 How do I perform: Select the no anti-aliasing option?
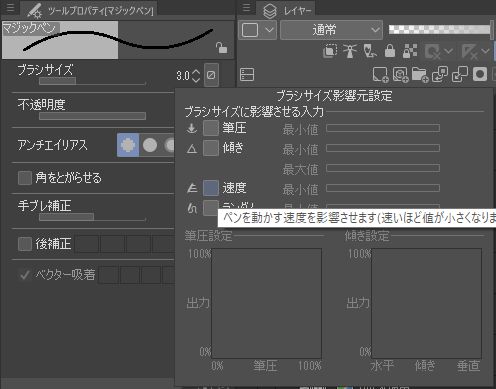pyautogui.click(x=128, y=145)
